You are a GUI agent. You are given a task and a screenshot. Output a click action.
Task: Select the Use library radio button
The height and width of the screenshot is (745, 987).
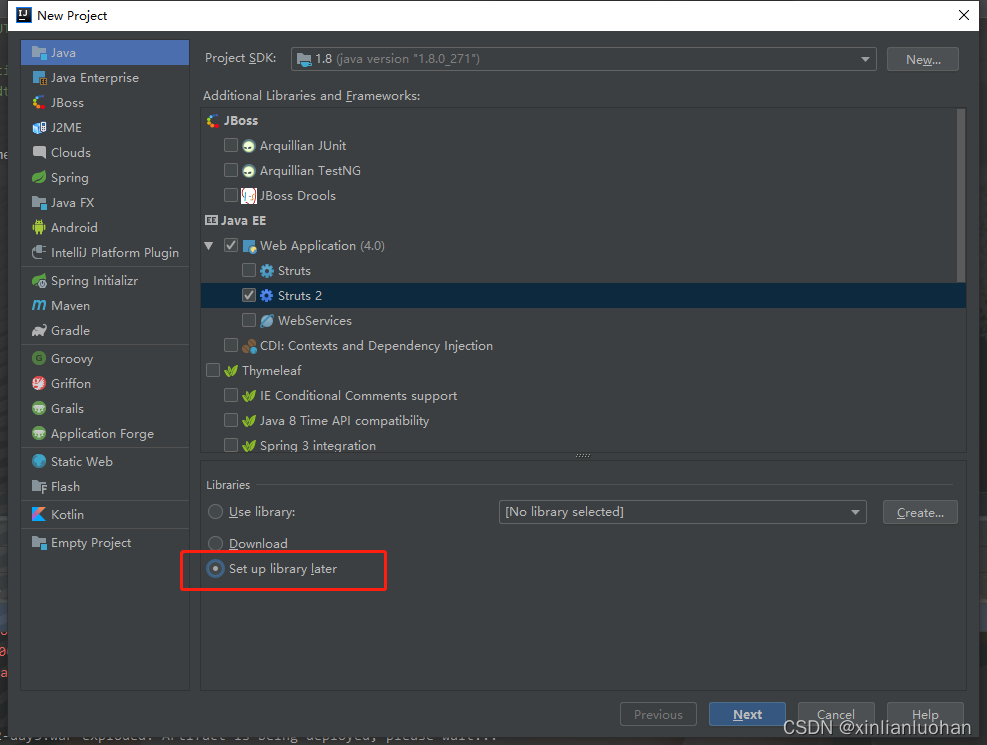click(215, 512)
